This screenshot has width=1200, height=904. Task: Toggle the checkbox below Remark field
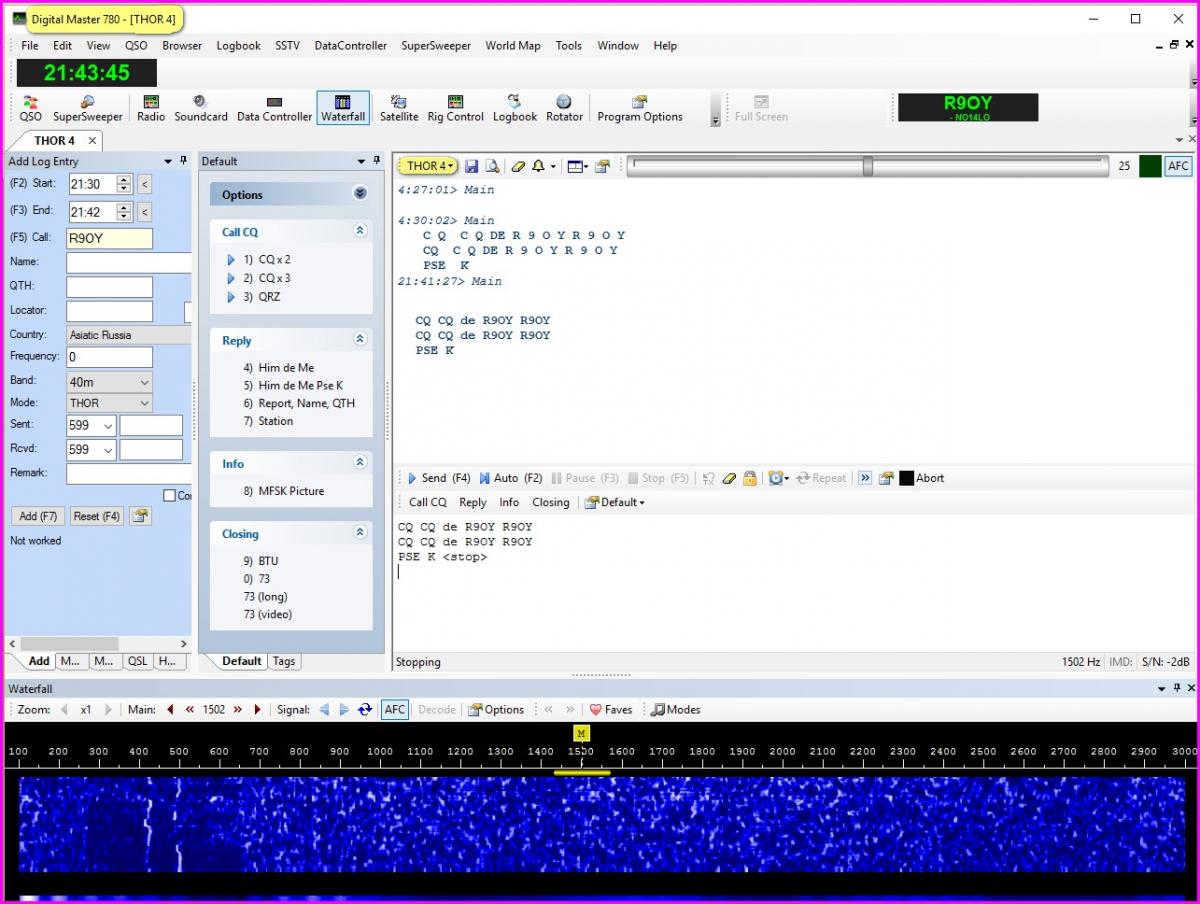pos(169,495)
